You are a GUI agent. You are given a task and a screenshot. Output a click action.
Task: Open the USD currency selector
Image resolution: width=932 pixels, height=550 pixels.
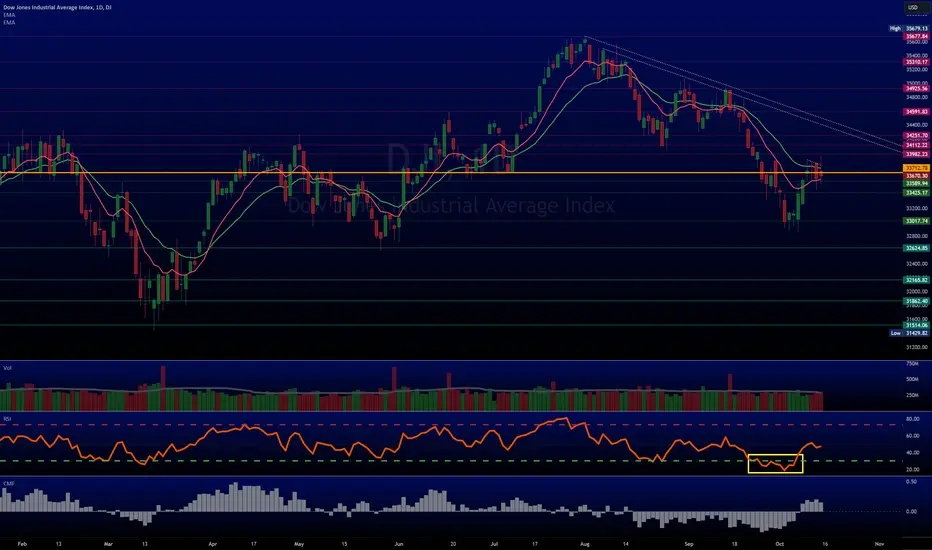[913, 8]
